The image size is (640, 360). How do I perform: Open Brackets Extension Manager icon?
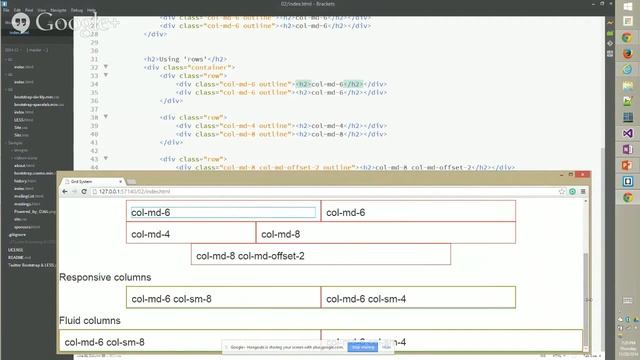[x=610, y=33]
